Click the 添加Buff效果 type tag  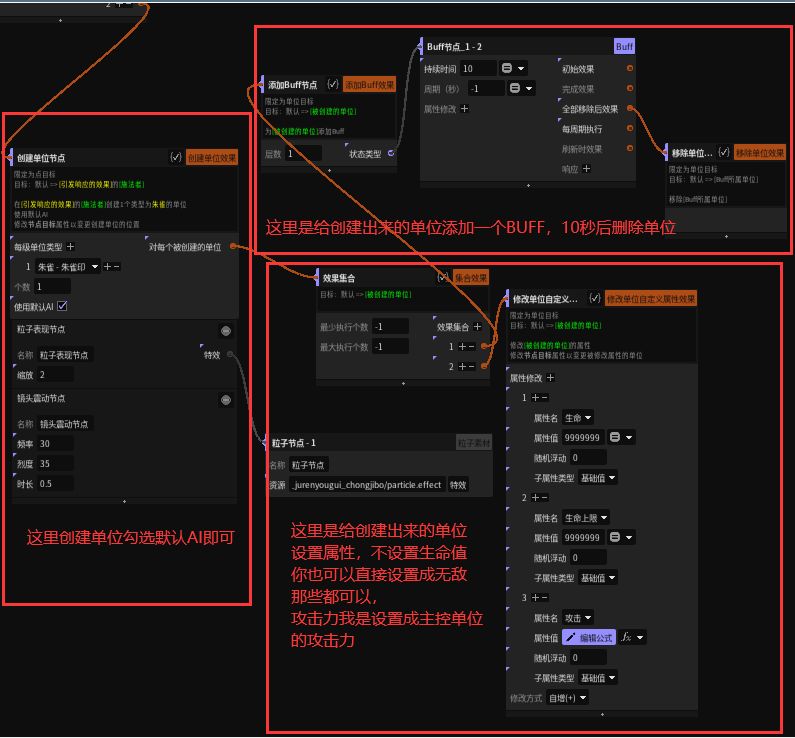coord(370,85)
